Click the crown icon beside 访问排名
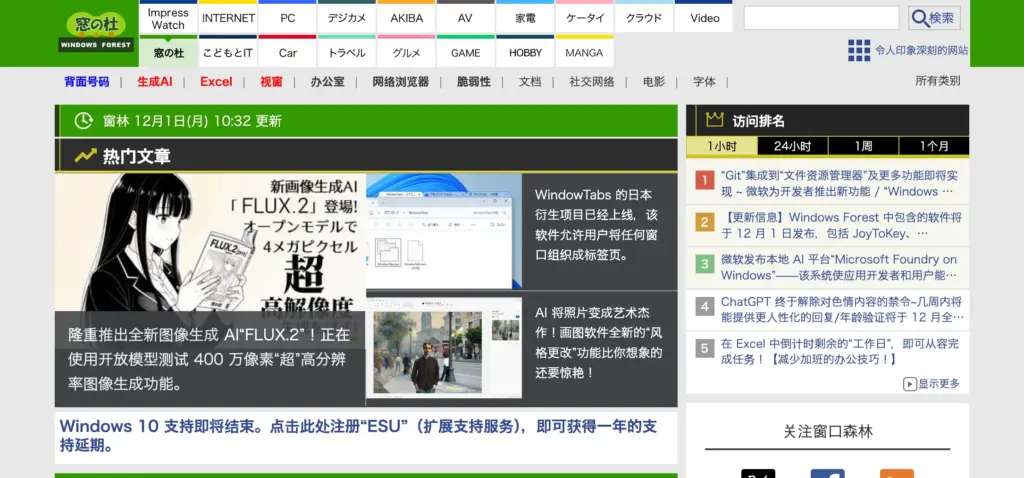The height and width of the screenshot is (478, 1024). tap(715, 120)
